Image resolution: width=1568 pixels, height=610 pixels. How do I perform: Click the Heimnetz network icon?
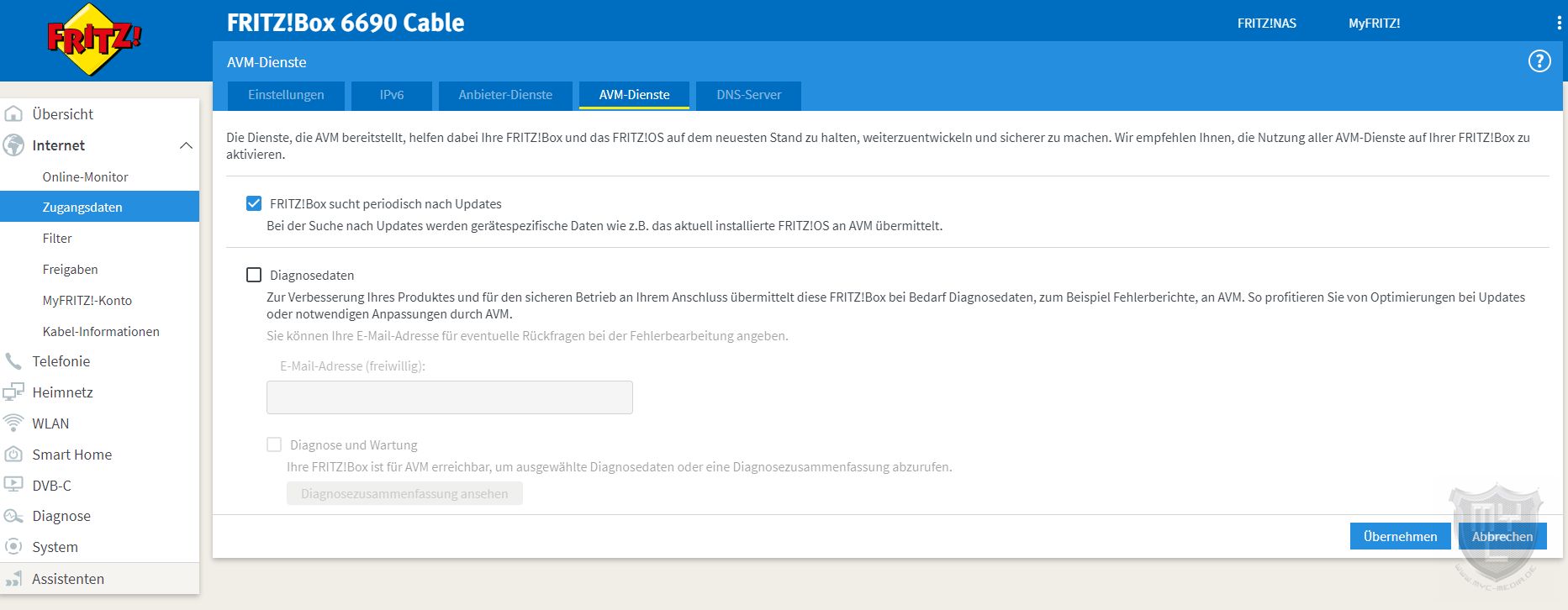pyautogui.click(x=13, y=392)
